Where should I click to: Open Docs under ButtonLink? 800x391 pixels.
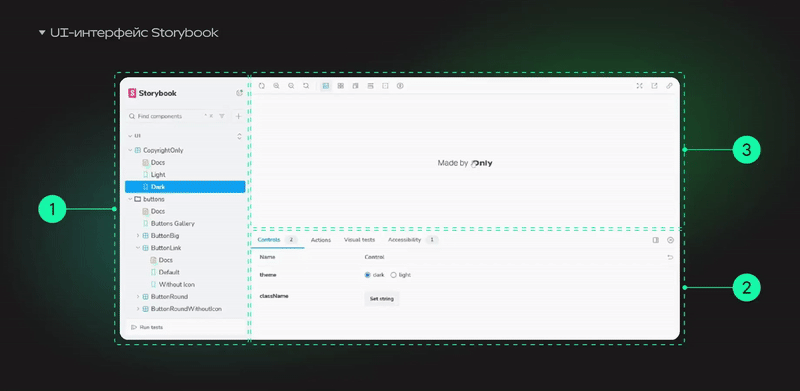(161, 260)
